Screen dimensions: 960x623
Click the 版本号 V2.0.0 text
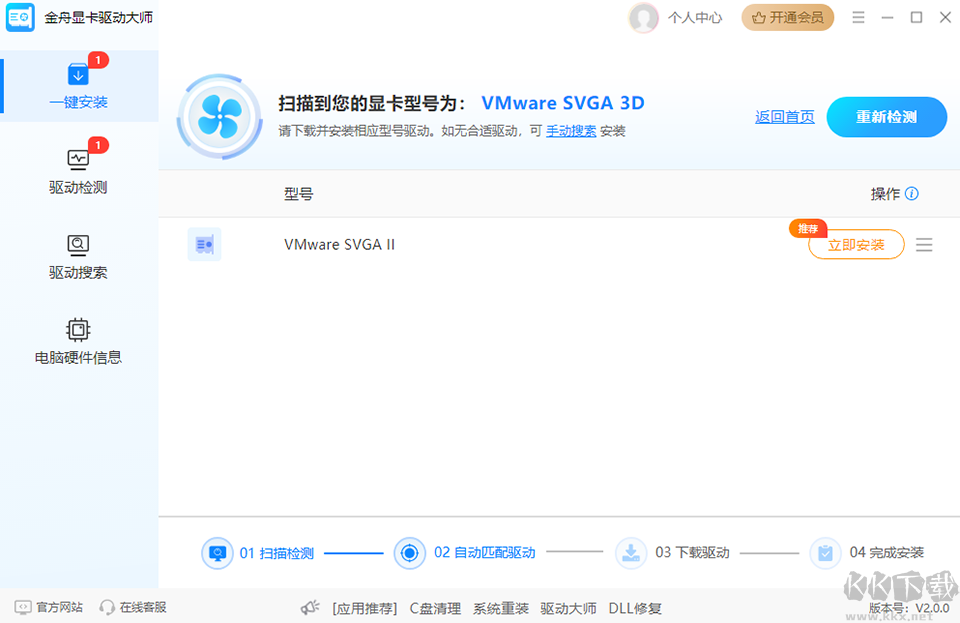point(909,608)
